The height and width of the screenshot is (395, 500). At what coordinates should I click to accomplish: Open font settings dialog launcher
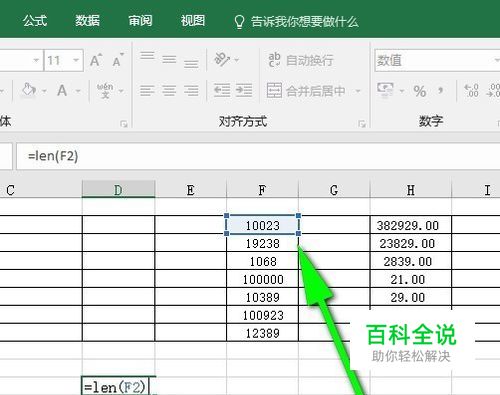tap(124, 124)
